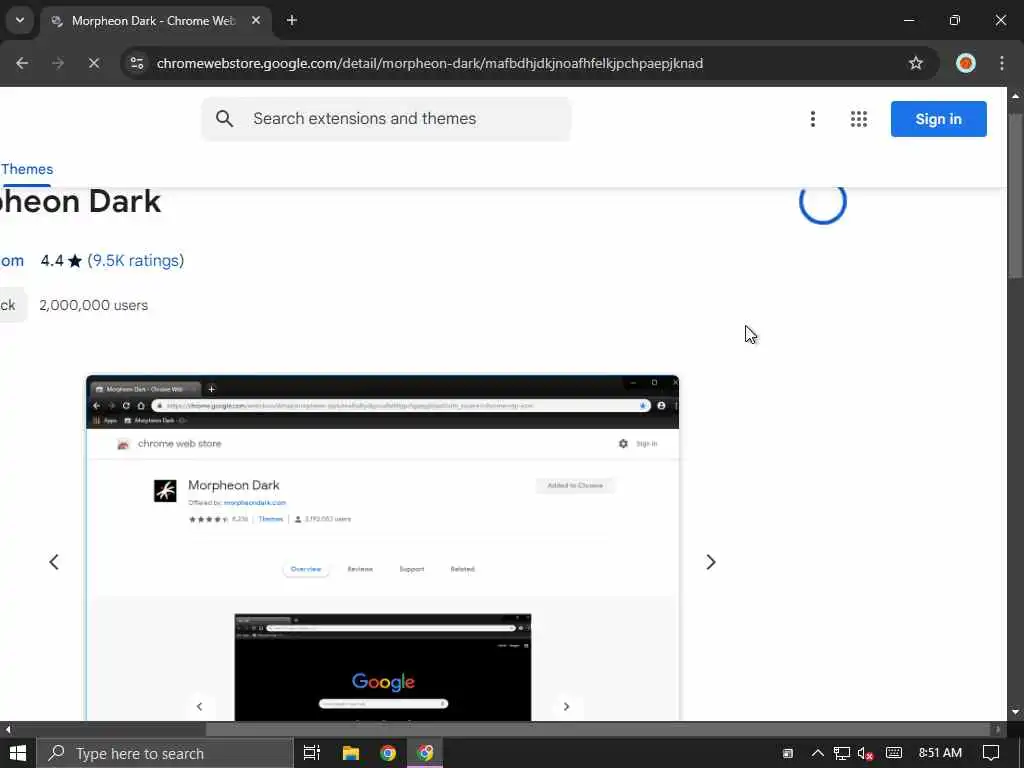Go back to previous page
The height and width of the screenshot is (768, 1024).
pos(22,63)
